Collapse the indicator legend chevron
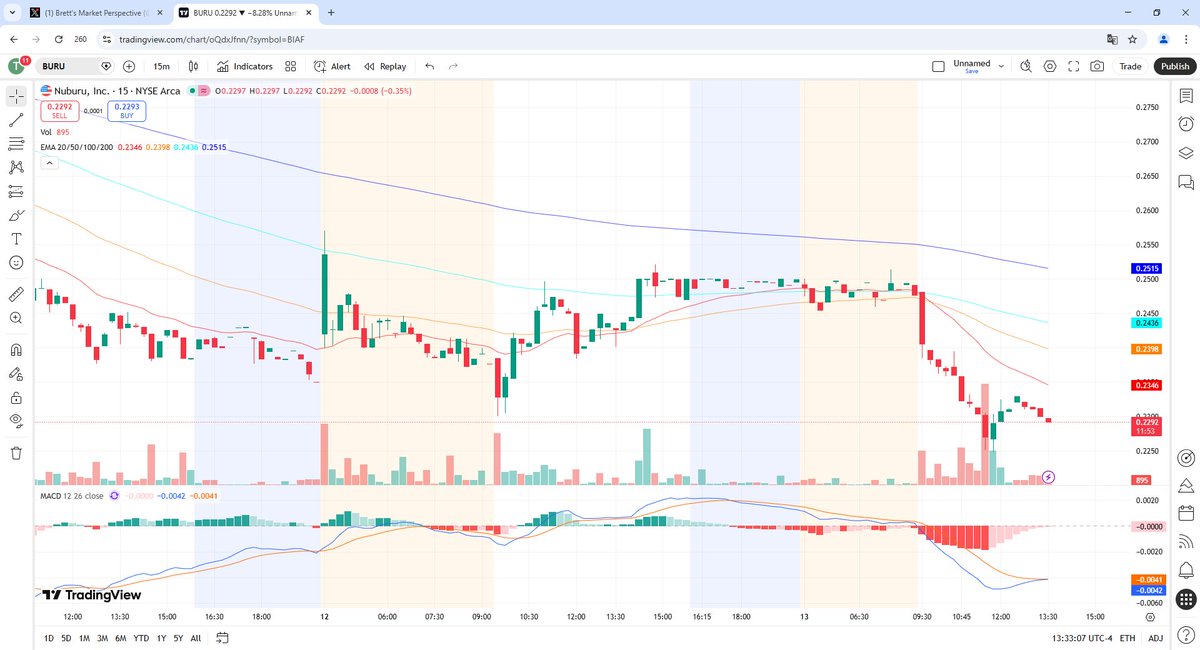Image resolution: width=1200 pixels, height=650 pixels. pos(49,162)
